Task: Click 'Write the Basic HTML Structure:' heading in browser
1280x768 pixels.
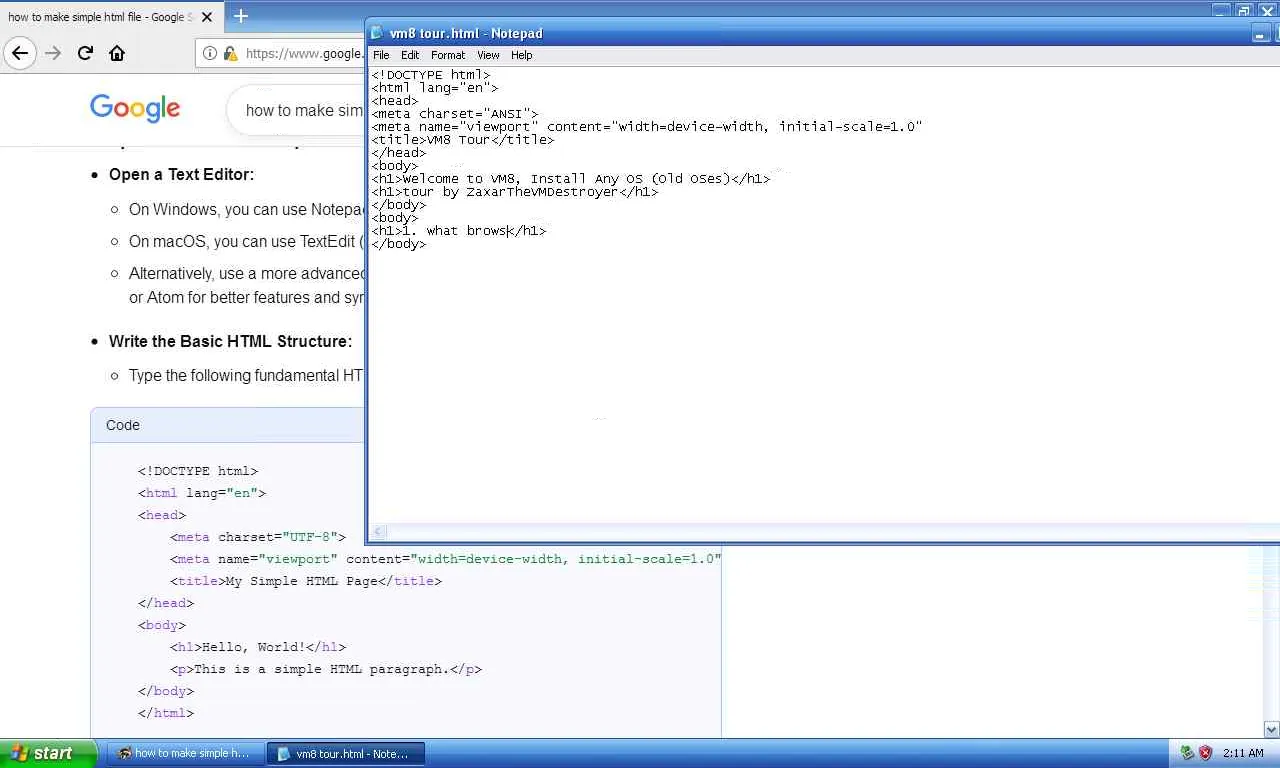Action: [x=230, y=341]
